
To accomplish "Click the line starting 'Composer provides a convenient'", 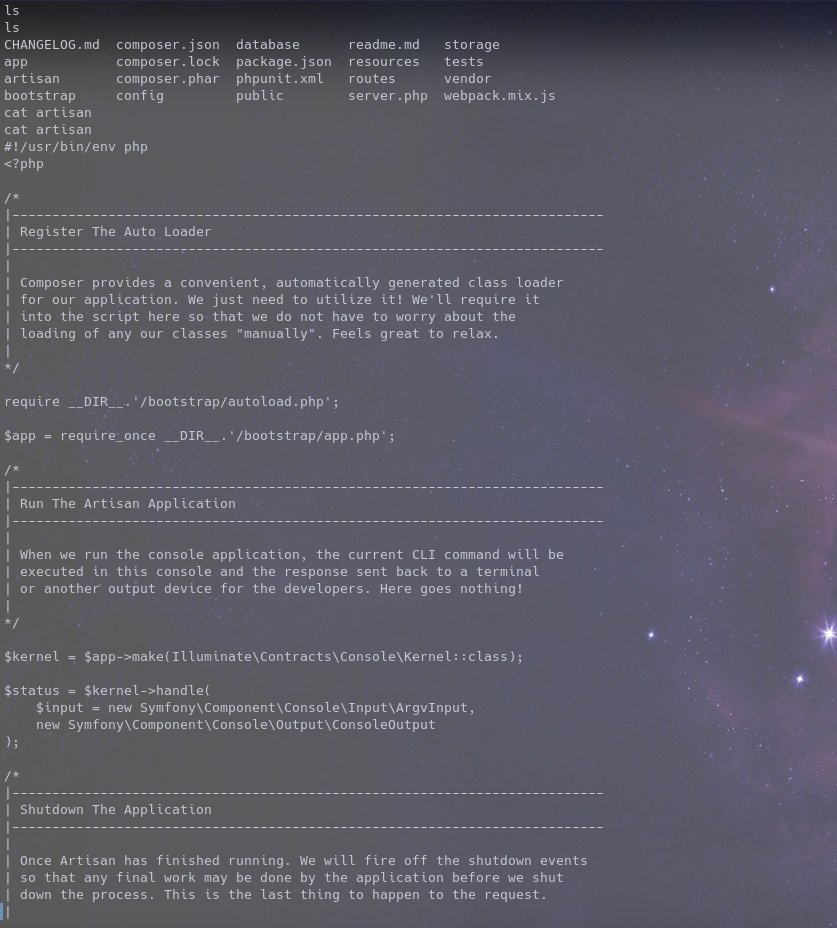I will pyautogui.click(x=291, y=283).
